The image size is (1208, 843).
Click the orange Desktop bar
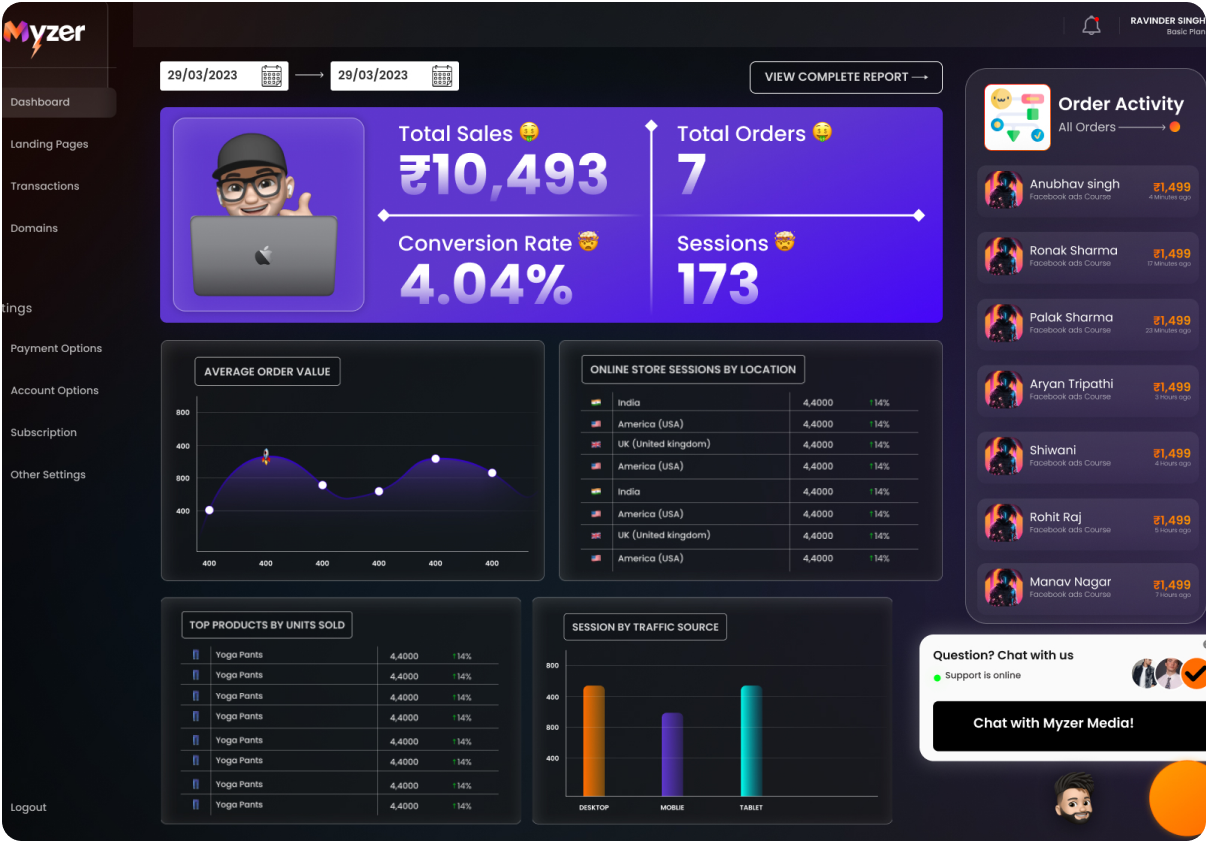pyautogui.click(x=594, y=740)
